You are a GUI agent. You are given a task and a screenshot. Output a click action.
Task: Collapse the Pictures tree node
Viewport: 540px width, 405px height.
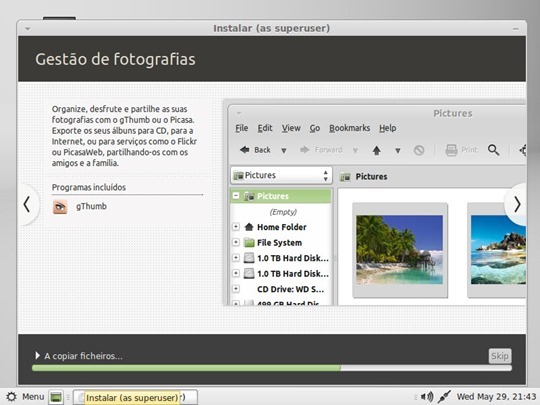(x=236, y=196)
